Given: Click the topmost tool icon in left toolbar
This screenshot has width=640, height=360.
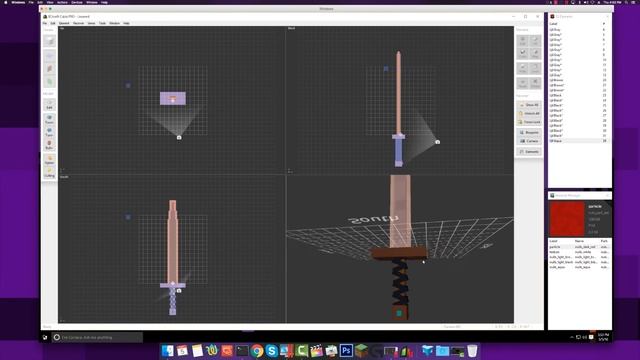Looking at the screenshot, I should 50,41.
